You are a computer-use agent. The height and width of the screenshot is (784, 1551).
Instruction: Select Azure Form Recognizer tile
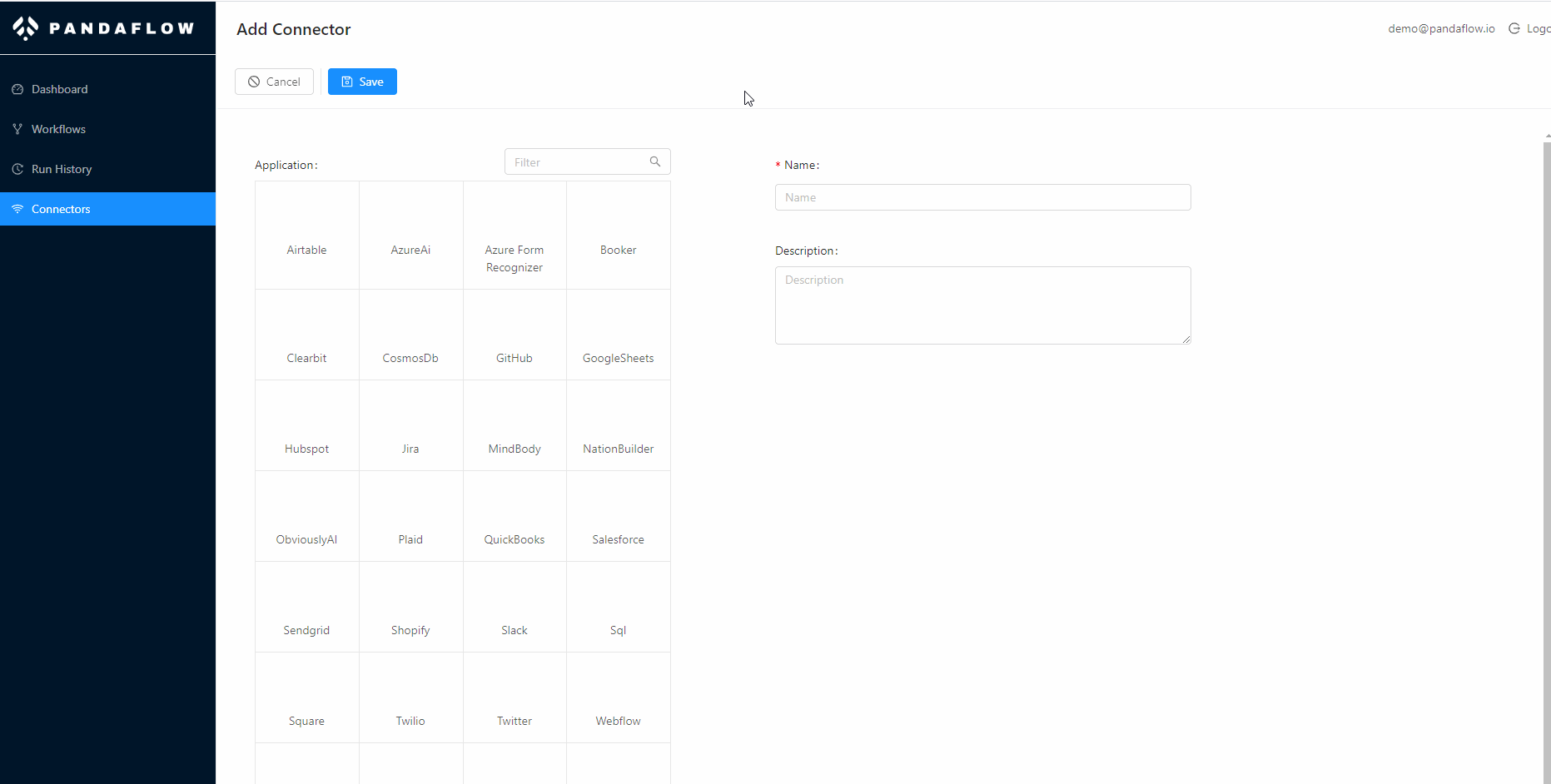click(x=515, y=236)
